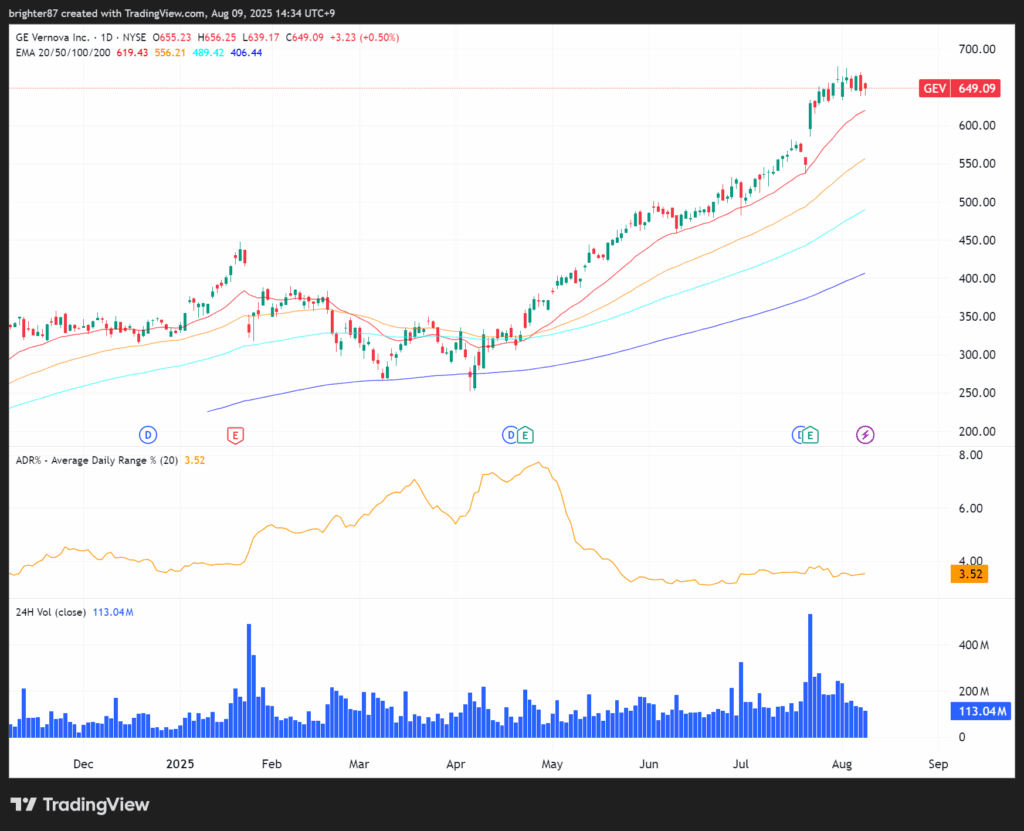Click the 113.04M value beside 24H Vol
The image size is (1024, 831).
coord(113,612)
